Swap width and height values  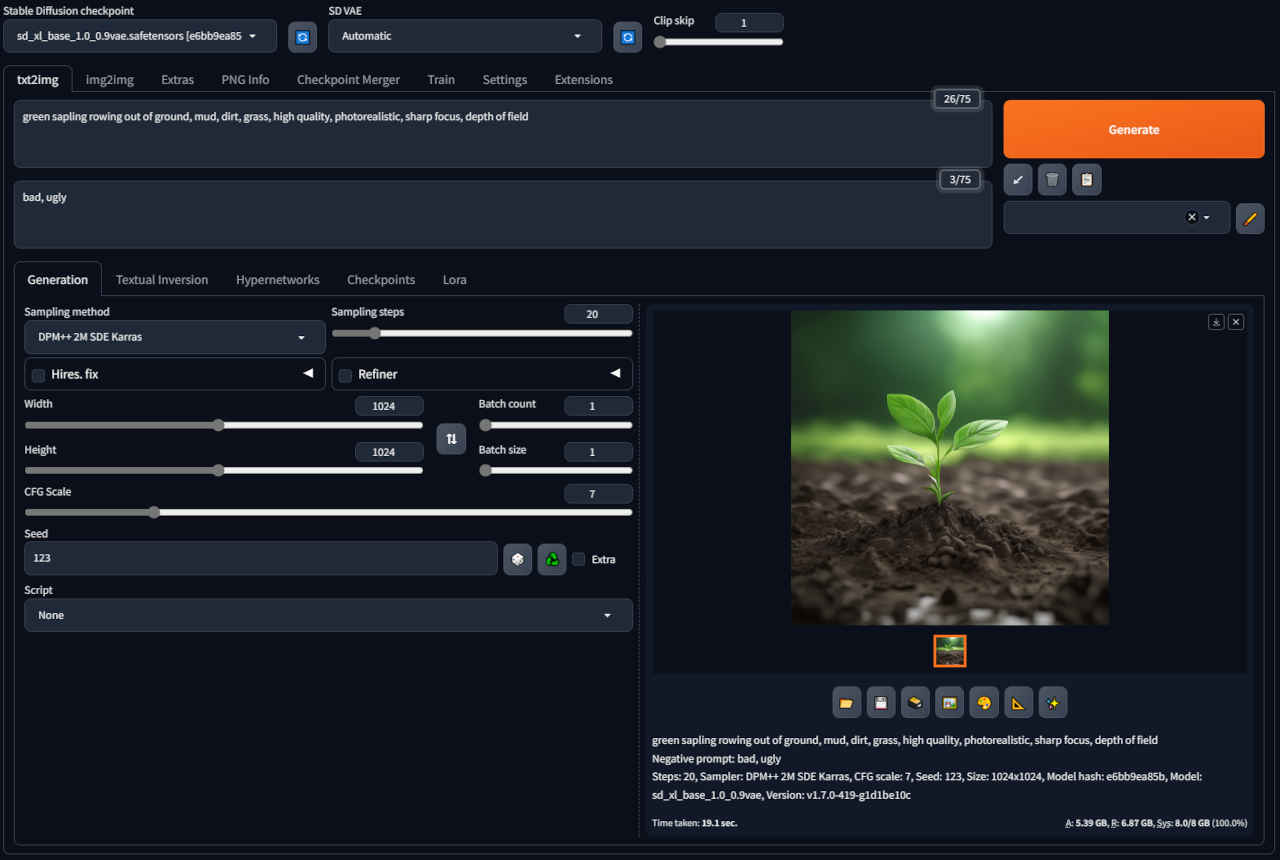point(451,439)
